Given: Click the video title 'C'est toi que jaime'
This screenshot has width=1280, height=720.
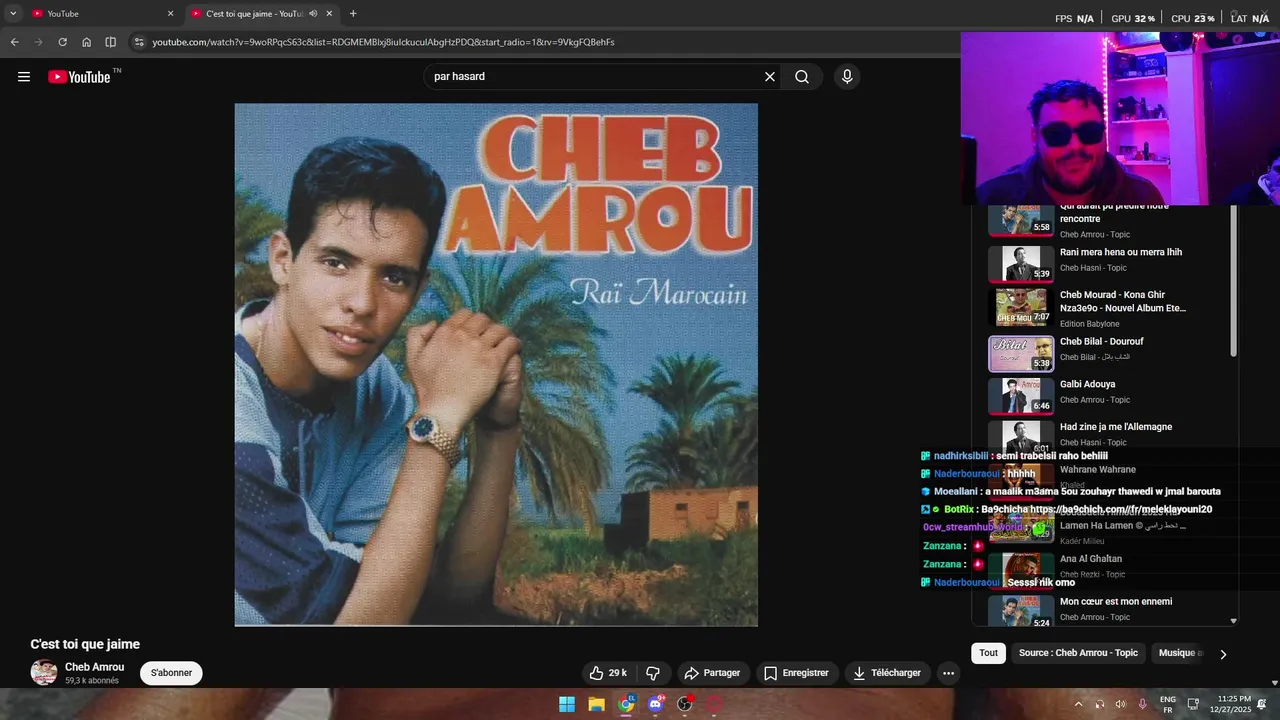Looking at the screenshot, I should coord(85,644).
